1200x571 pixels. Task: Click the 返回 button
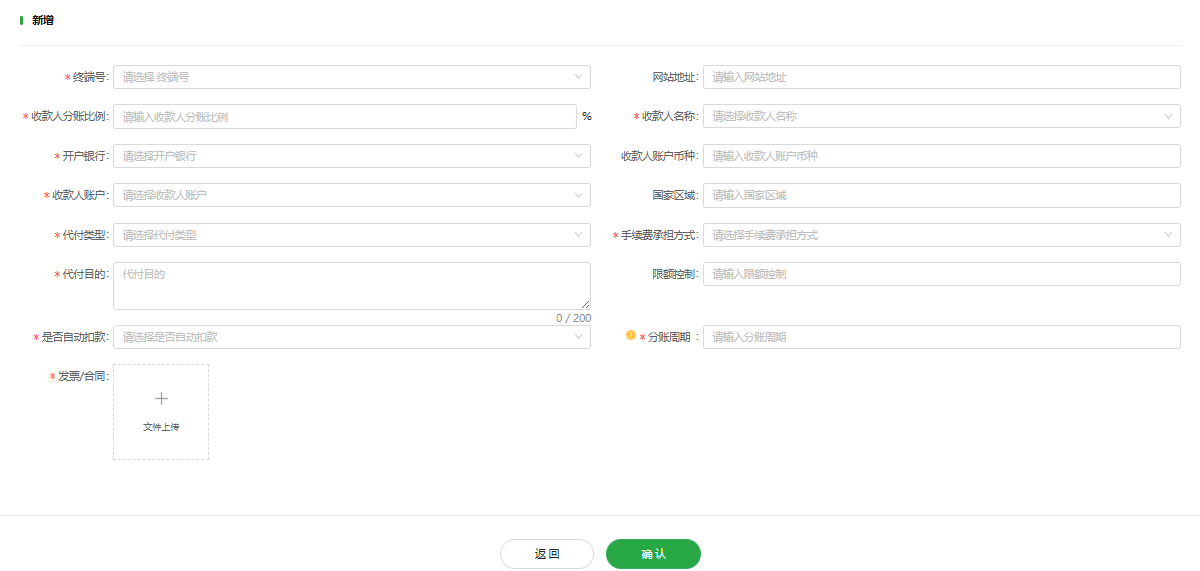click(x=547, y=554)
